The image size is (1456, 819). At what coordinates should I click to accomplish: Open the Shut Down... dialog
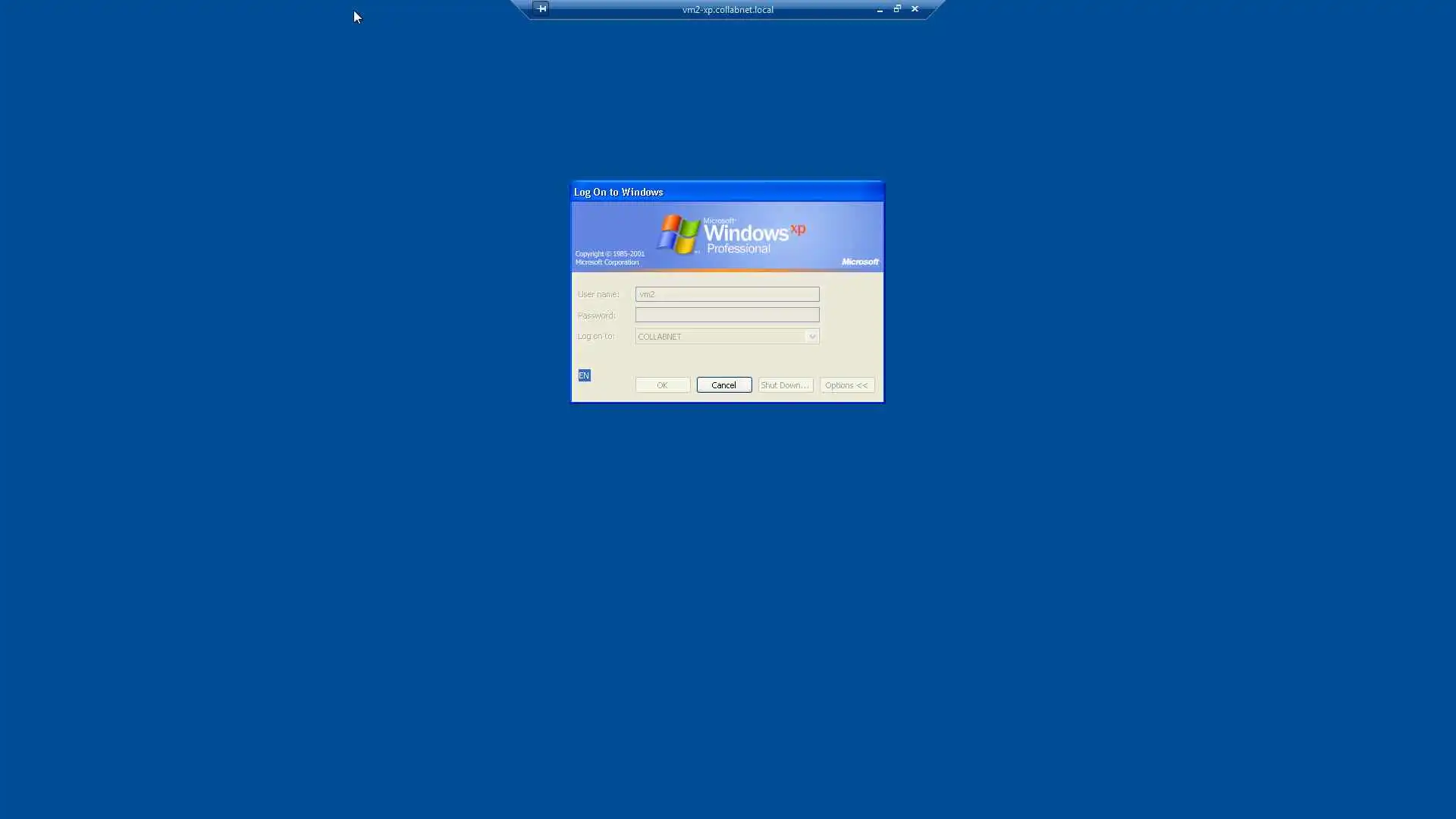[x=785, y=385]
